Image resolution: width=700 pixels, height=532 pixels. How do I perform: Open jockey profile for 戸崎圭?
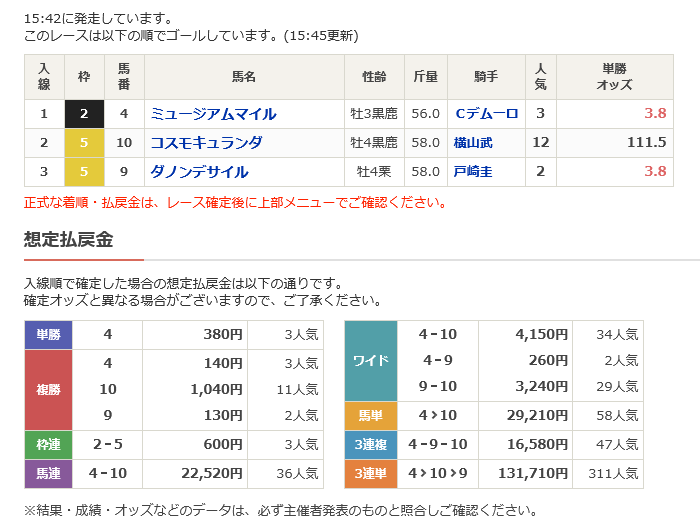pyautogui.click(x=473, y=172)
